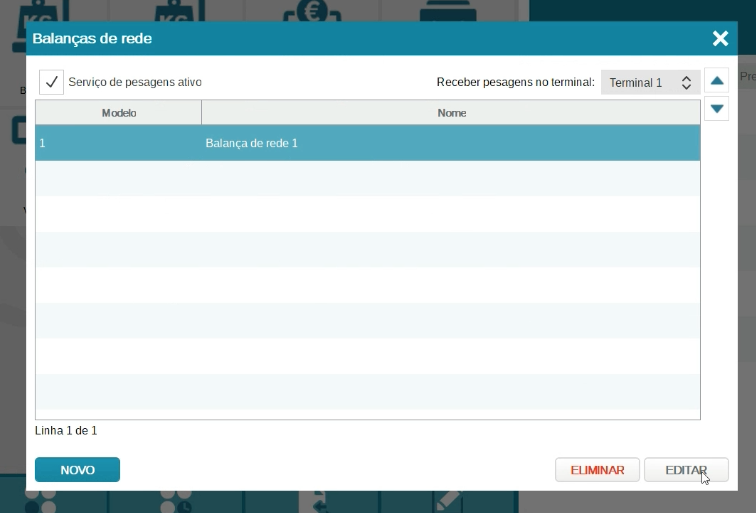Sort by the Modelo column header
The height and width of the screenshot is (513, 756).
(x=118, y=113)
